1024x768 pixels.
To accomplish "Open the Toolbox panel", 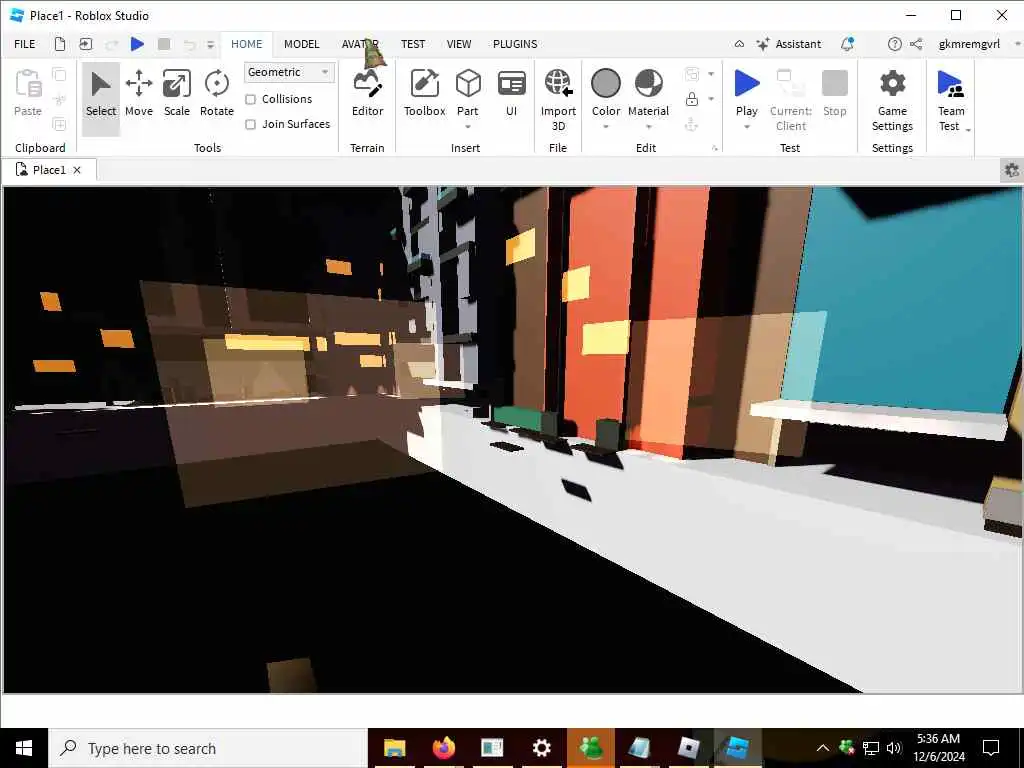I will pyautogui.click(x=424, y=94).
